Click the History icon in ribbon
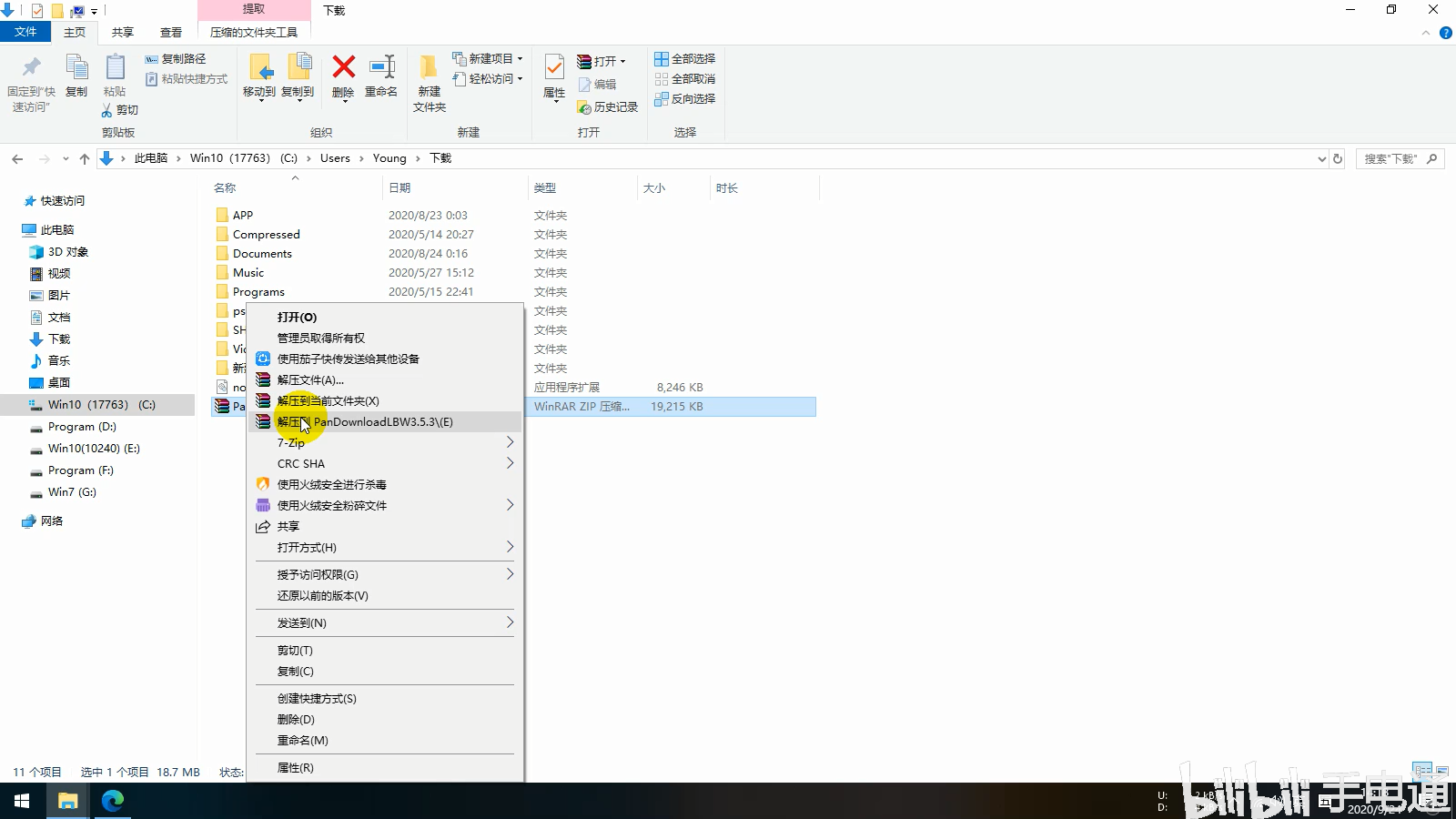Screen dimensions: 1456x819 pyautogui.click(x=584, y=107)
